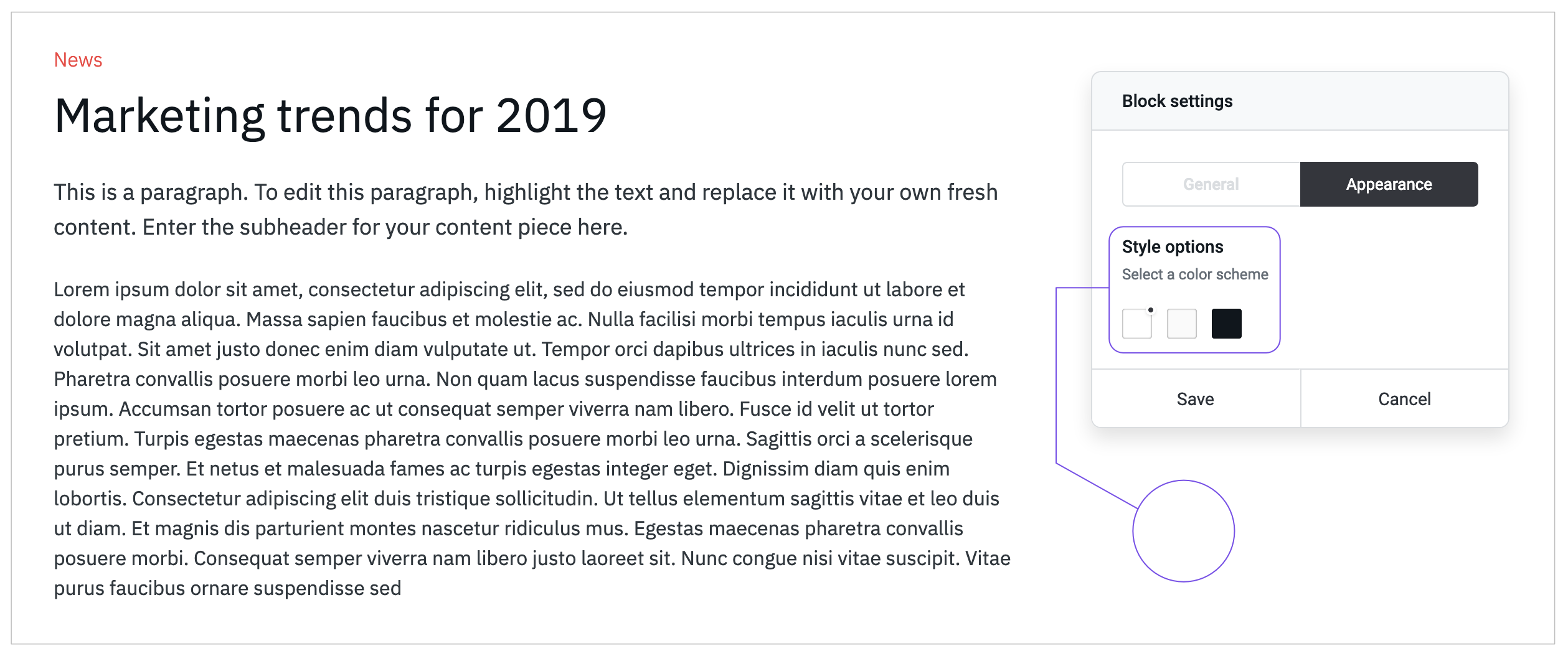Click the Block settings panel title

tap(1177, 101)
